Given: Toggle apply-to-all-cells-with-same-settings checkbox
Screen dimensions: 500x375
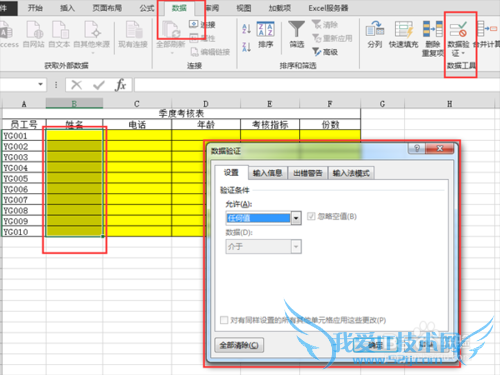Looking at the screenshot, I should (x=224, y=320).
